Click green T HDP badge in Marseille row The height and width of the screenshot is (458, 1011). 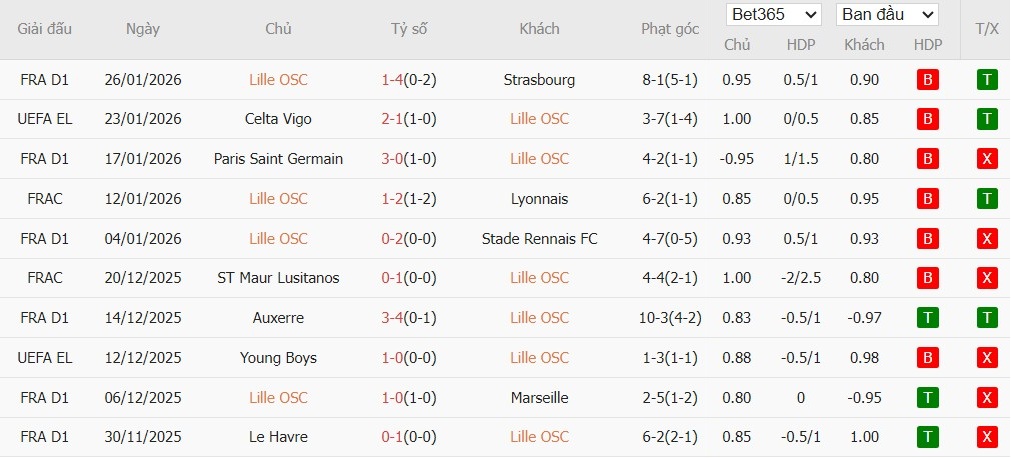tap(927, 398)
